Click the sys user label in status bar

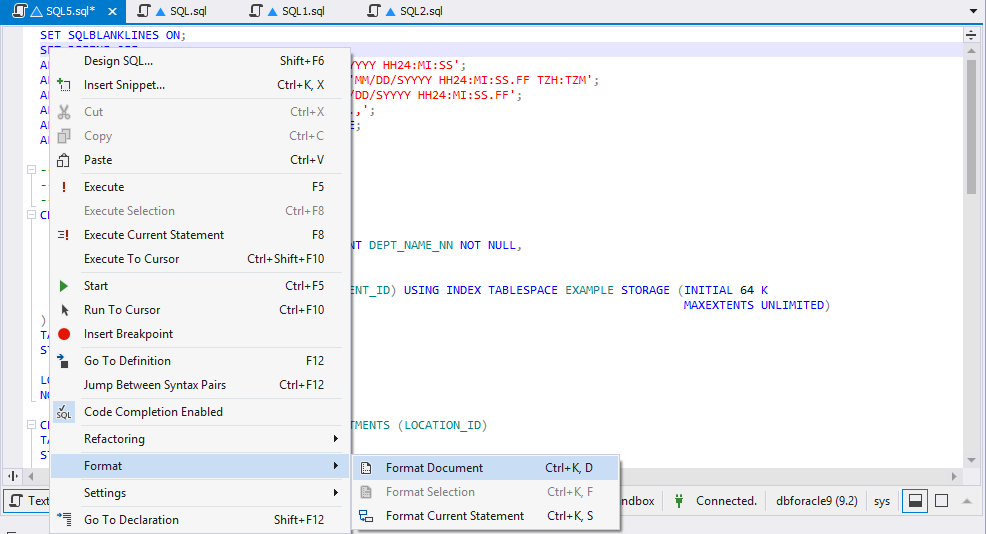tap(882, 501)
